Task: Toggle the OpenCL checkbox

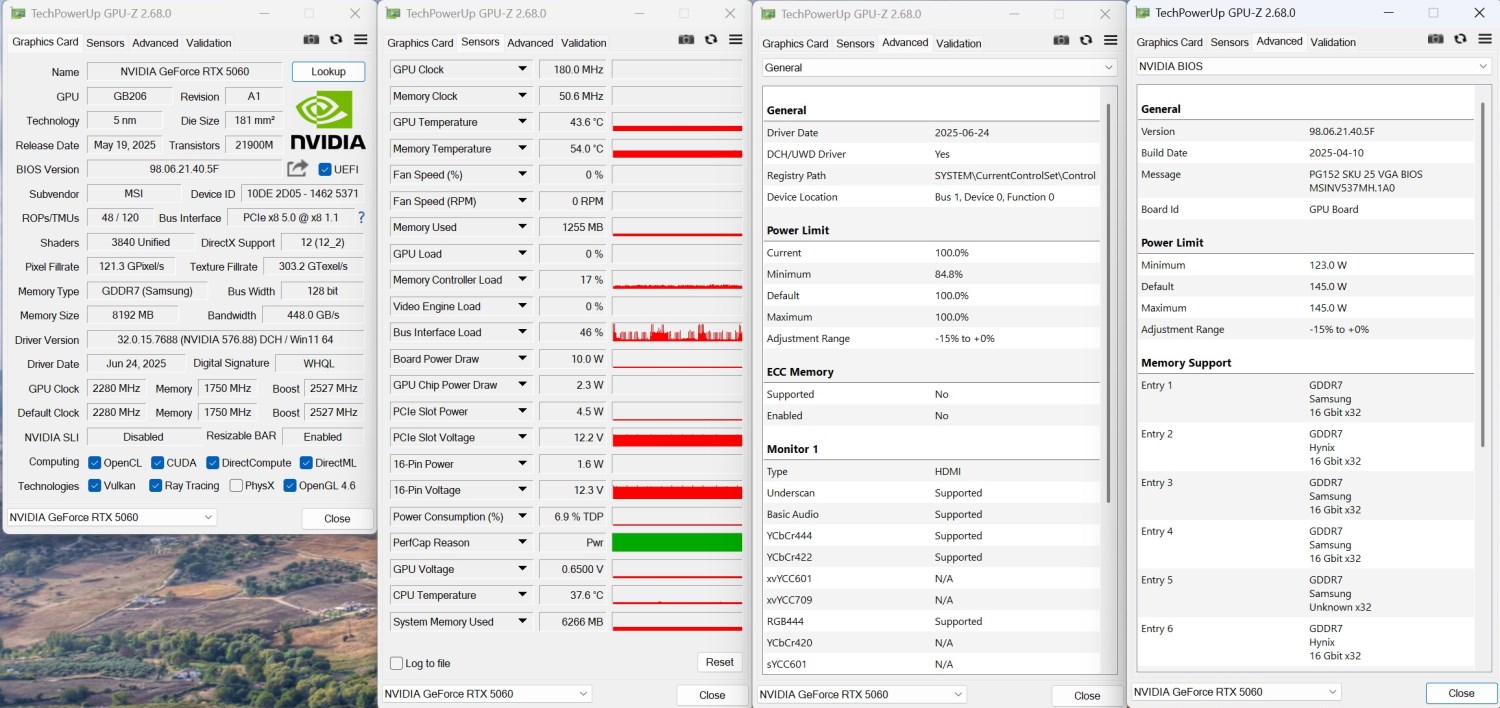Action: click(x=94, y=462)
